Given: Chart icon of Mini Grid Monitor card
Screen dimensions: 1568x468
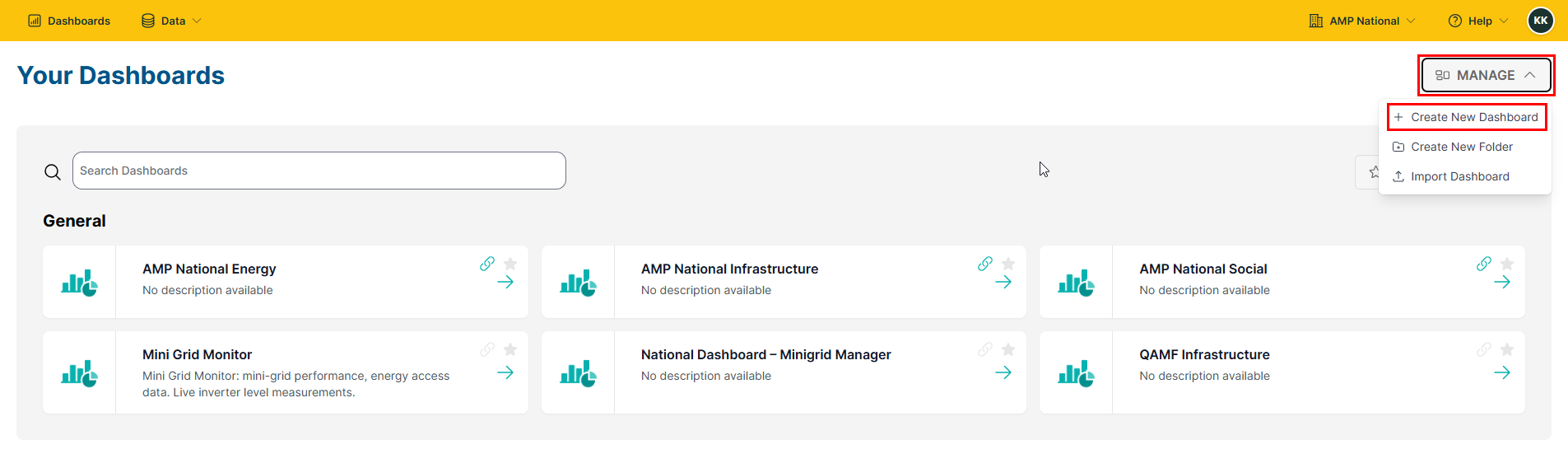Looking at the screenshot, I should pyautogui.click(x=80, y=373).
